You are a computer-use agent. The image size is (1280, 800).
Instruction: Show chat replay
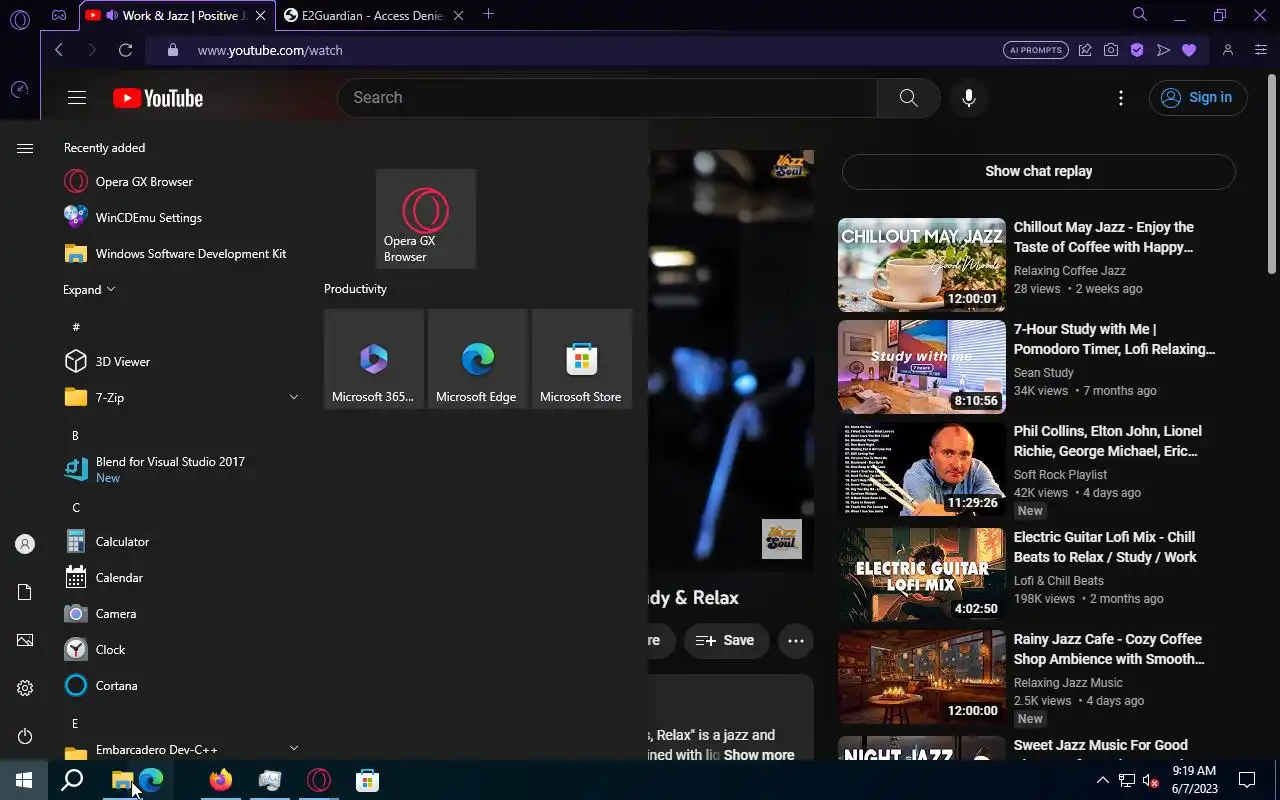tap(1038, 171)
